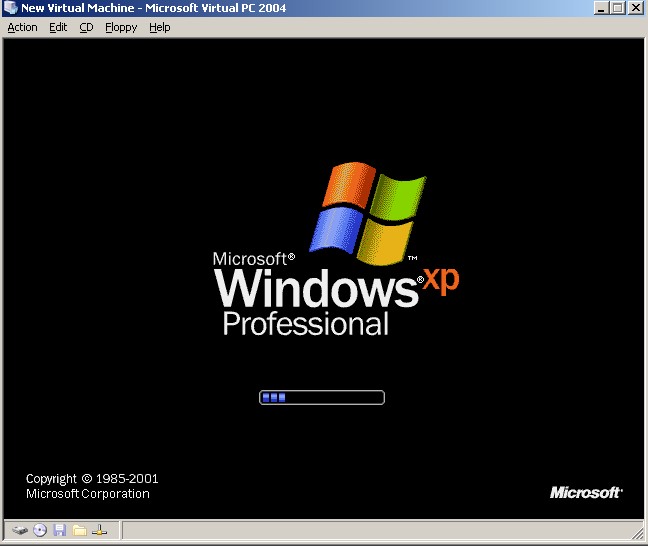The width and height of the screenshot is (648, 546).
Task: Click the hard disk activity icon
Action: (20, 530)
